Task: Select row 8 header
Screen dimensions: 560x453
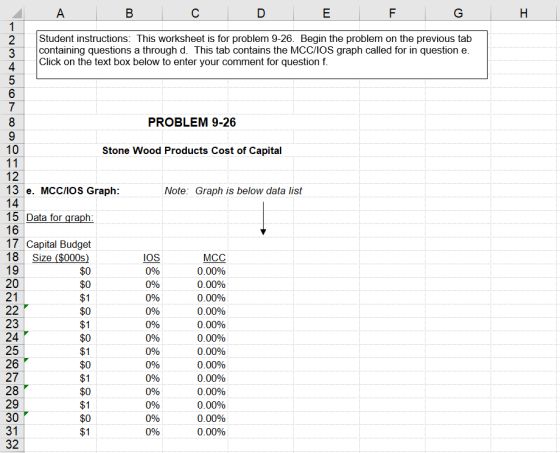Action: pos(12,122)
